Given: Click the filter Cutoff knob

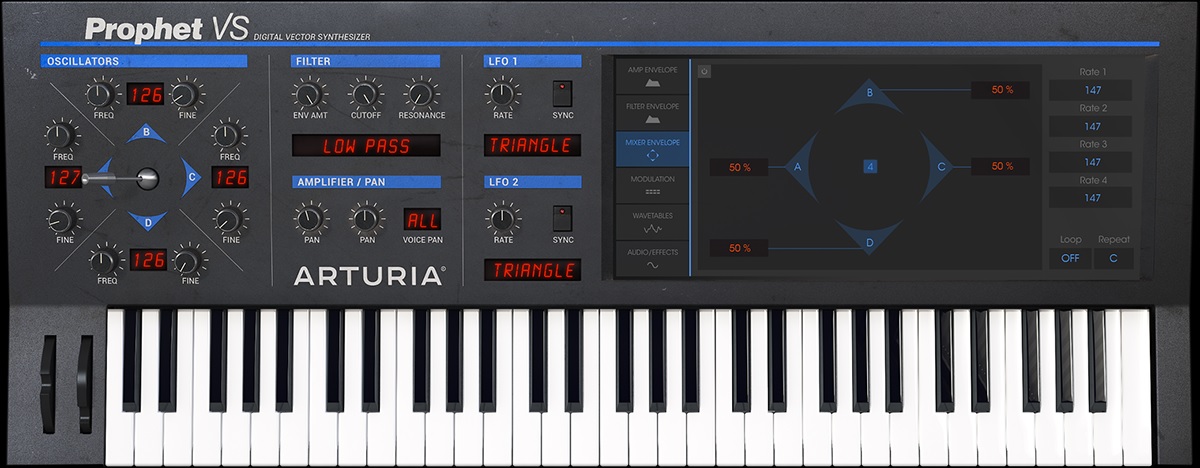Looking at the screenshot, I should point(365,95).
